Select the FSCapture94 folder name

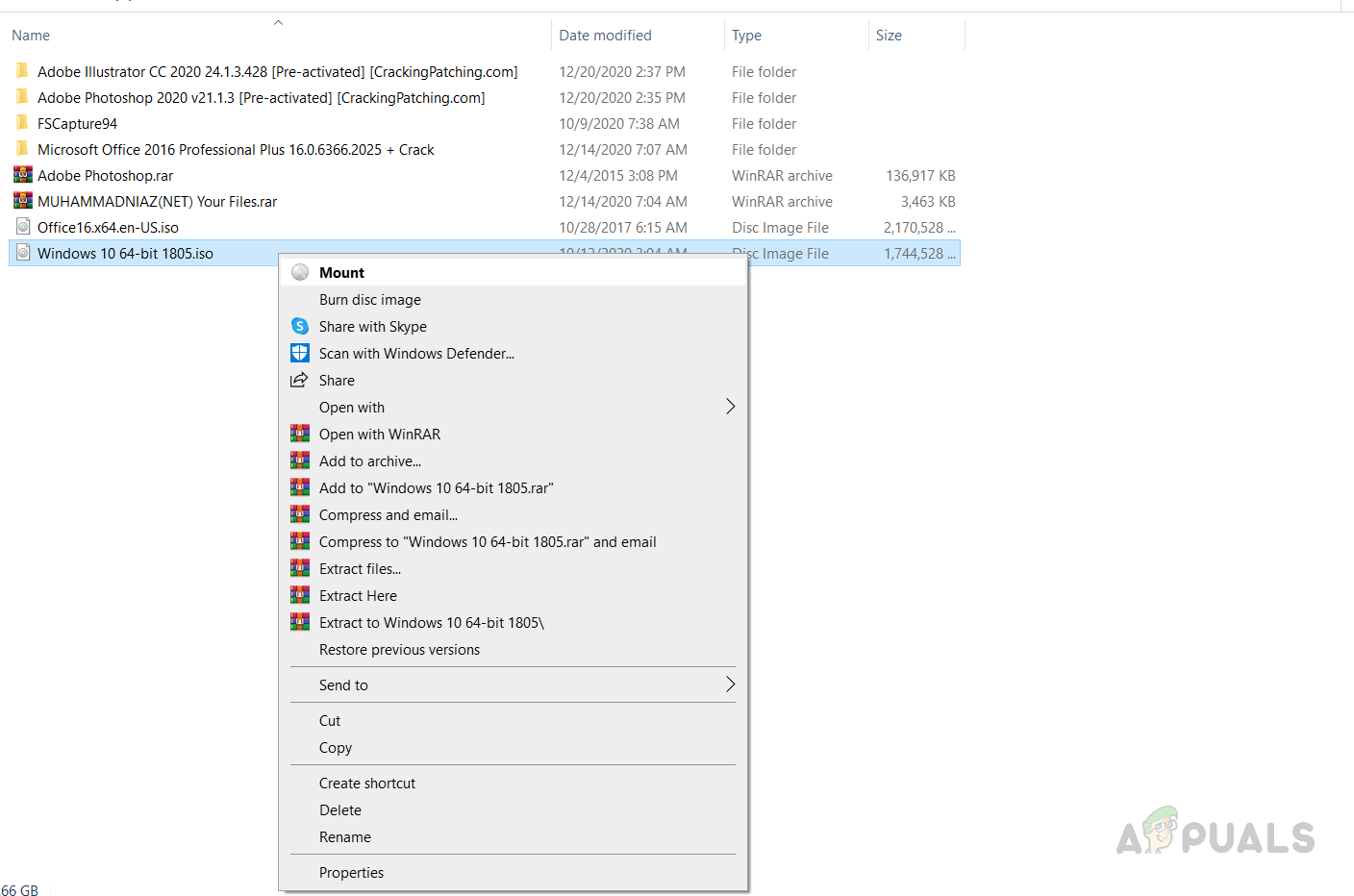coord(77,124)
